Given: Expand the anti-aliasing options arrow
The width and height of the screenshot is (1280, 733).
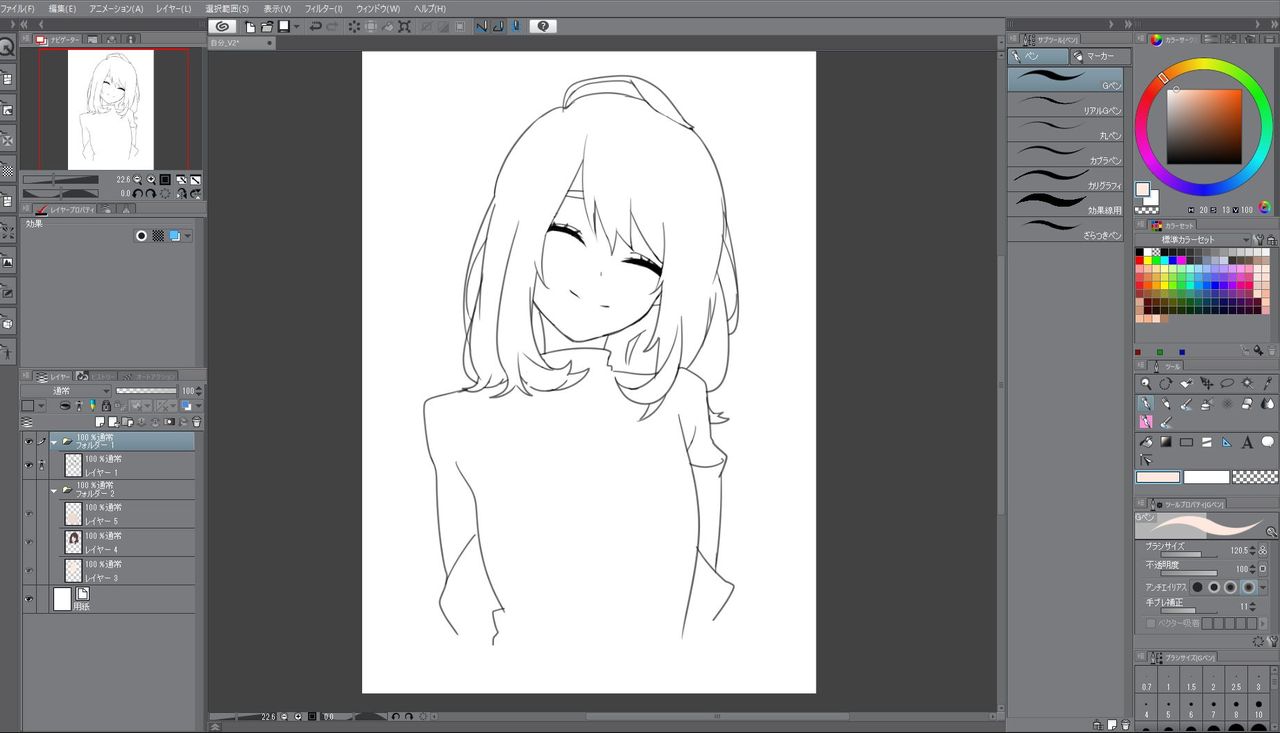Looking at the screenshot, I should (x=1263, y=587).
